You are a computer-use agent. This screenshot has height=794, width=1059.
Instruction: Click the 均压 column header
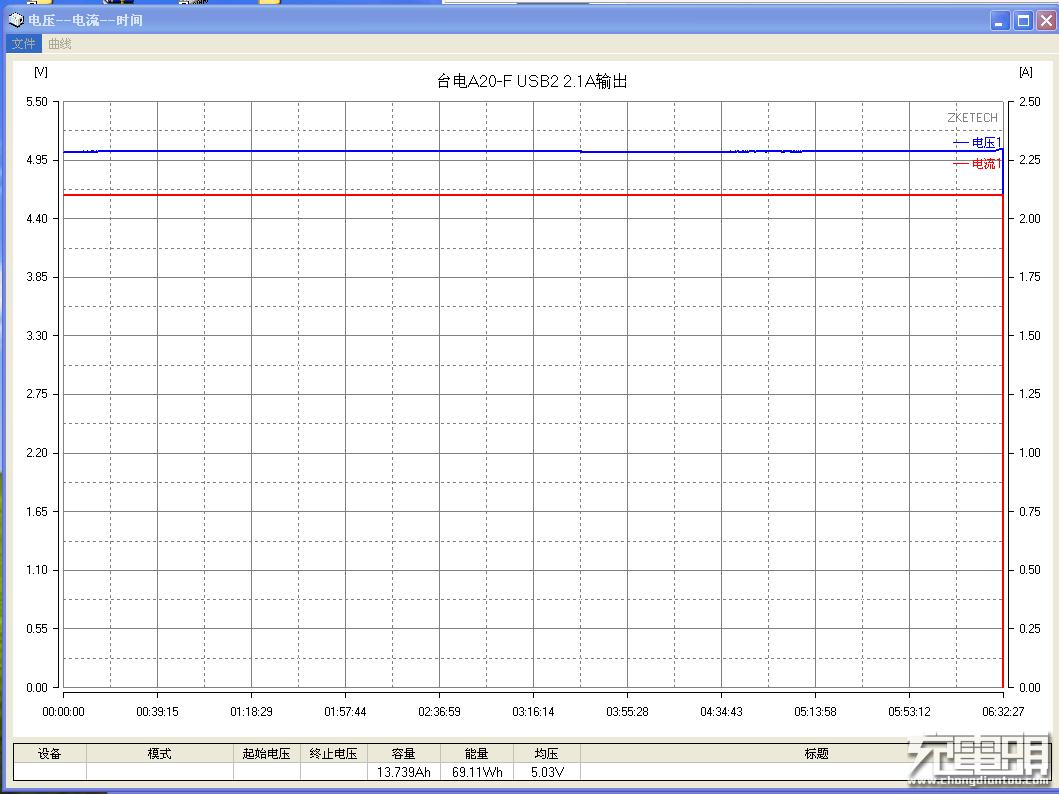[x=545, y=752]
